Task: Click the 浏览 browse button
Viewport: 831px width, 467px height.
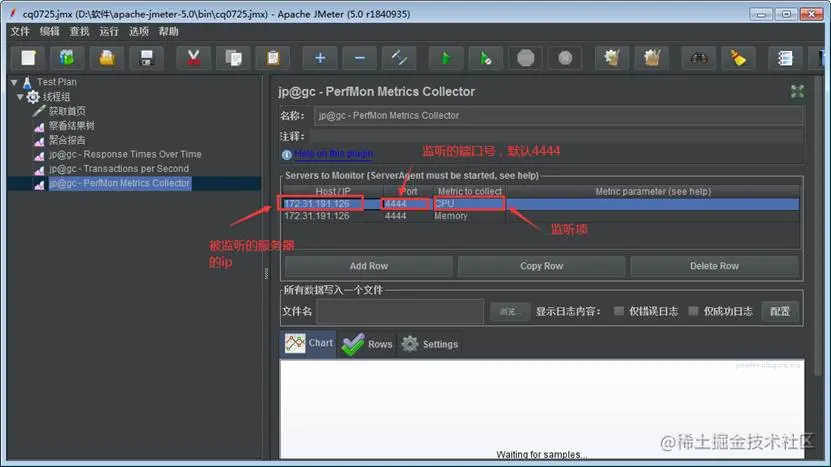Action: click(510, 312)
